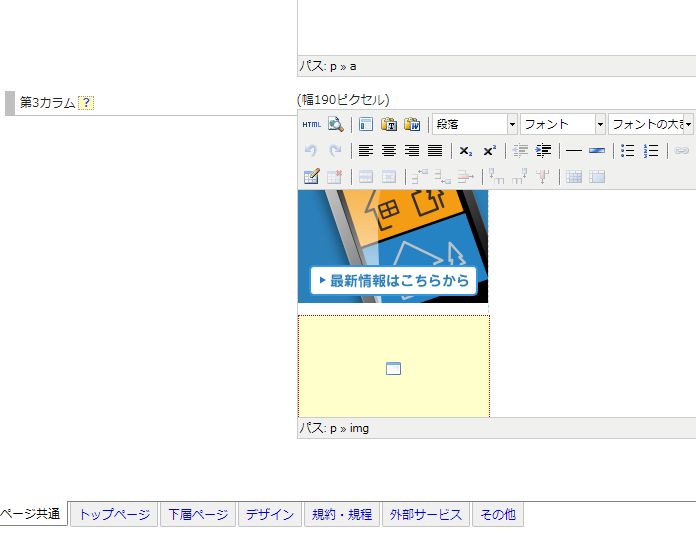696x540 pixels.
Task: Increase paragraph indent
Action: tap(543, 151)
